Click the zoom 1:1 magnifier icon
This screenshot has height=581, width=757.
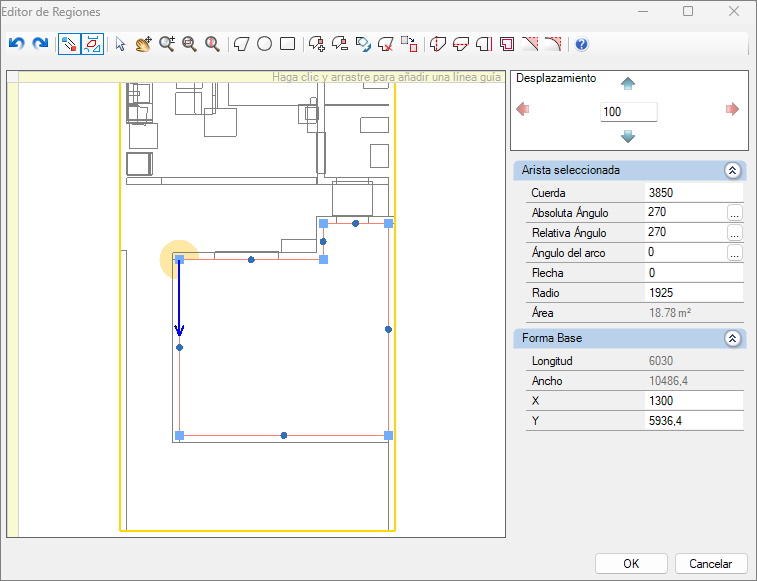click(x=212, y=44)
